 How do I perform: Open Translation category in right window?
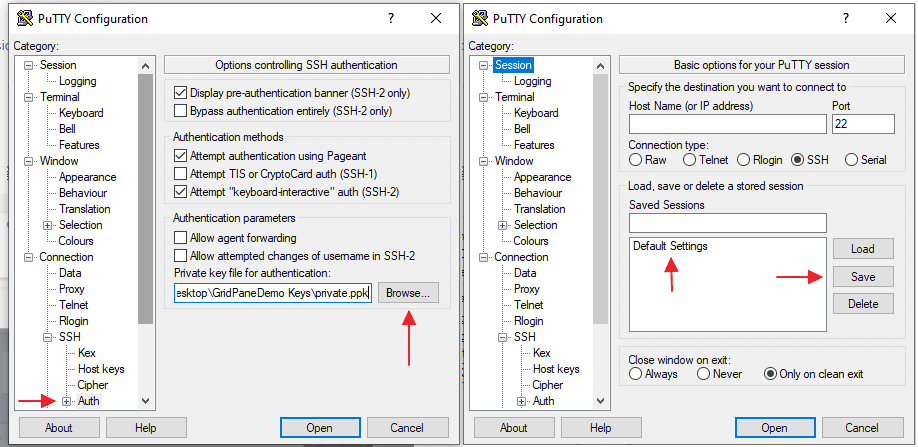[x=539, y=209]
